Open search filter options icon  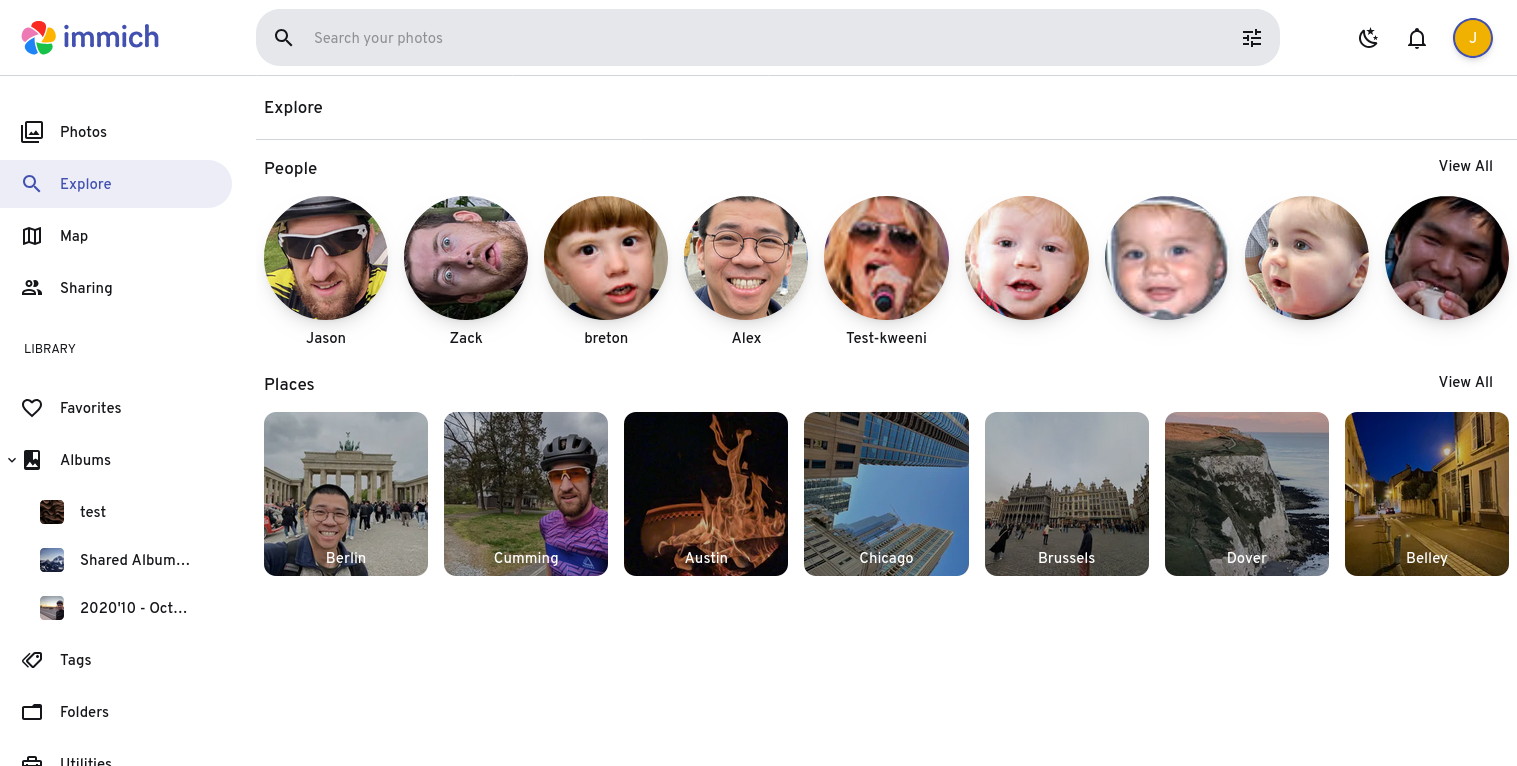coord(1251,38)
